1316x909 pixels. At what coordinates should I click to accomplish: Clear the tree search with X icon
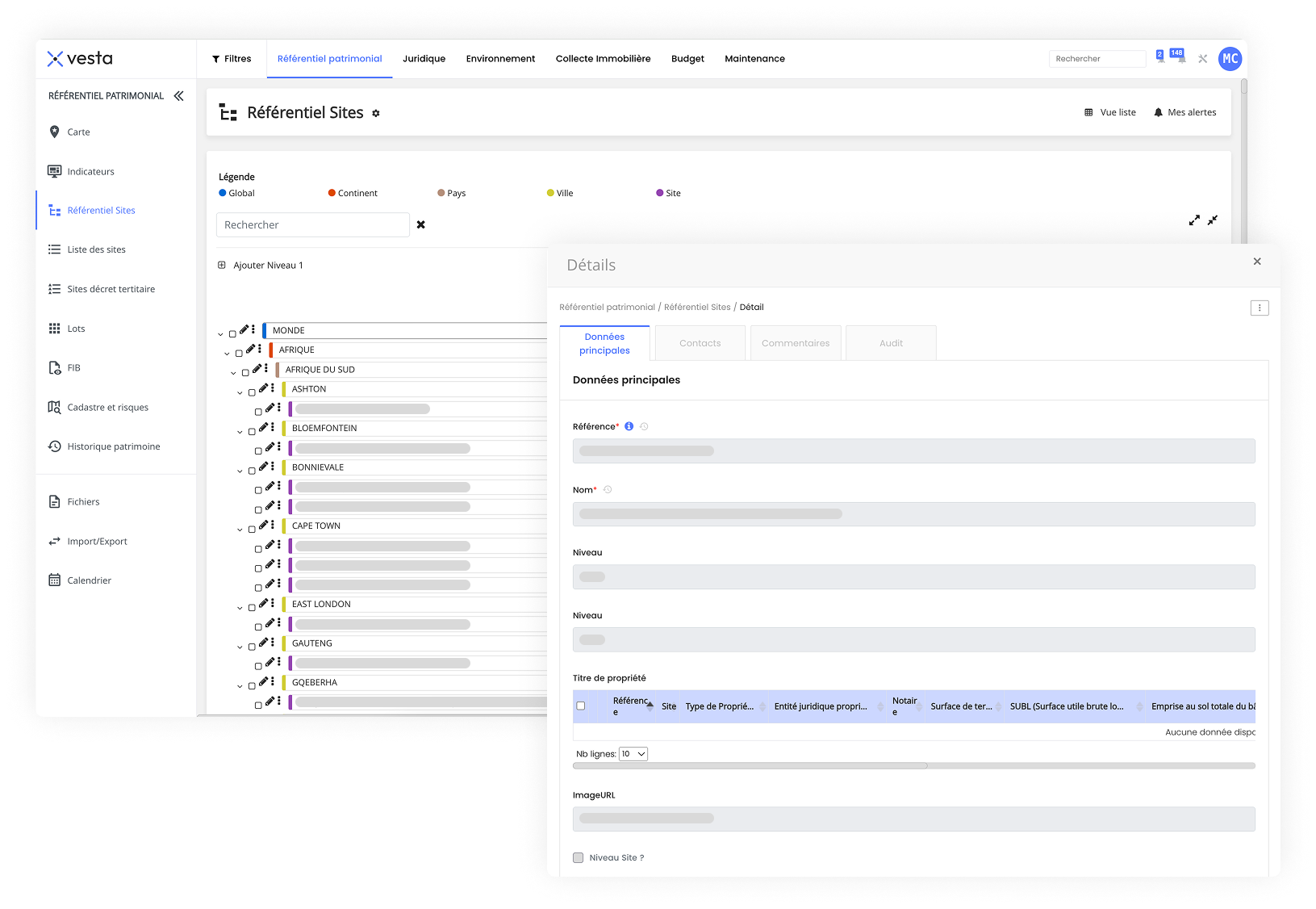[420, 225]
